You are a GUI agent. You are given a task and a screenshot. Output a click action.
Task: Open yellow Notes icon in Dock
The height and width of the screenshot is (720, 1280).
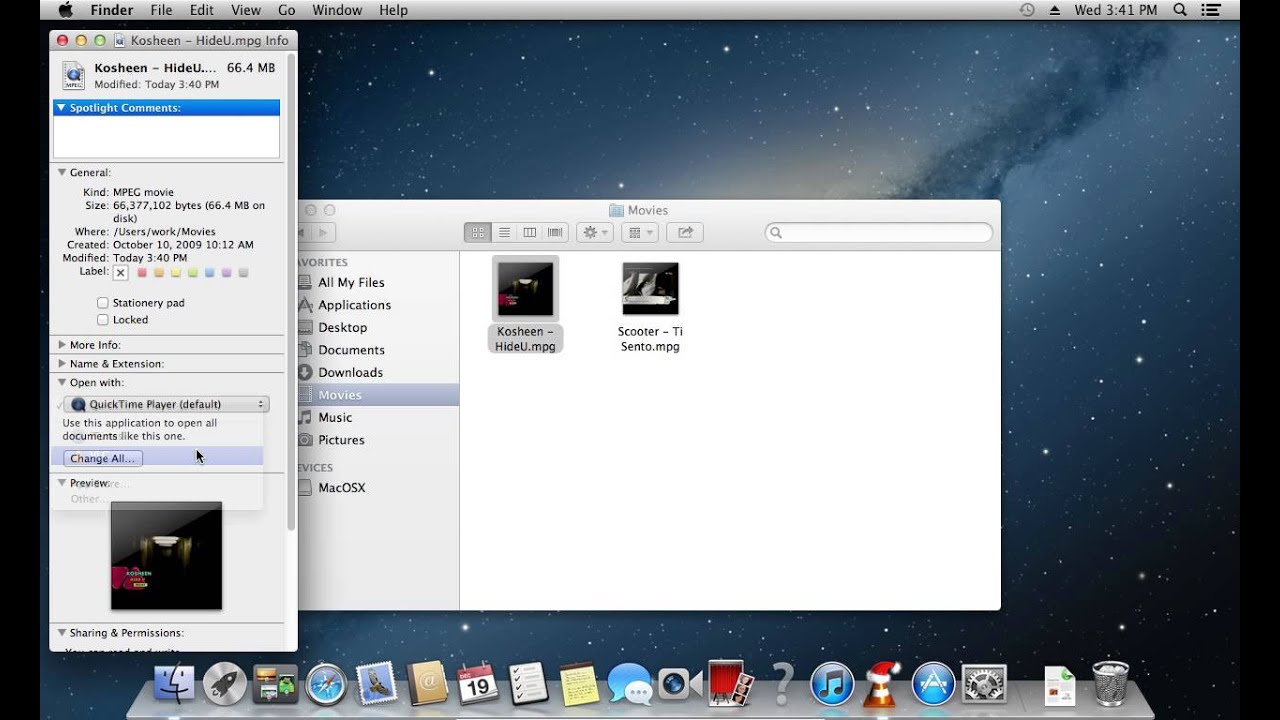pos(579,684)
